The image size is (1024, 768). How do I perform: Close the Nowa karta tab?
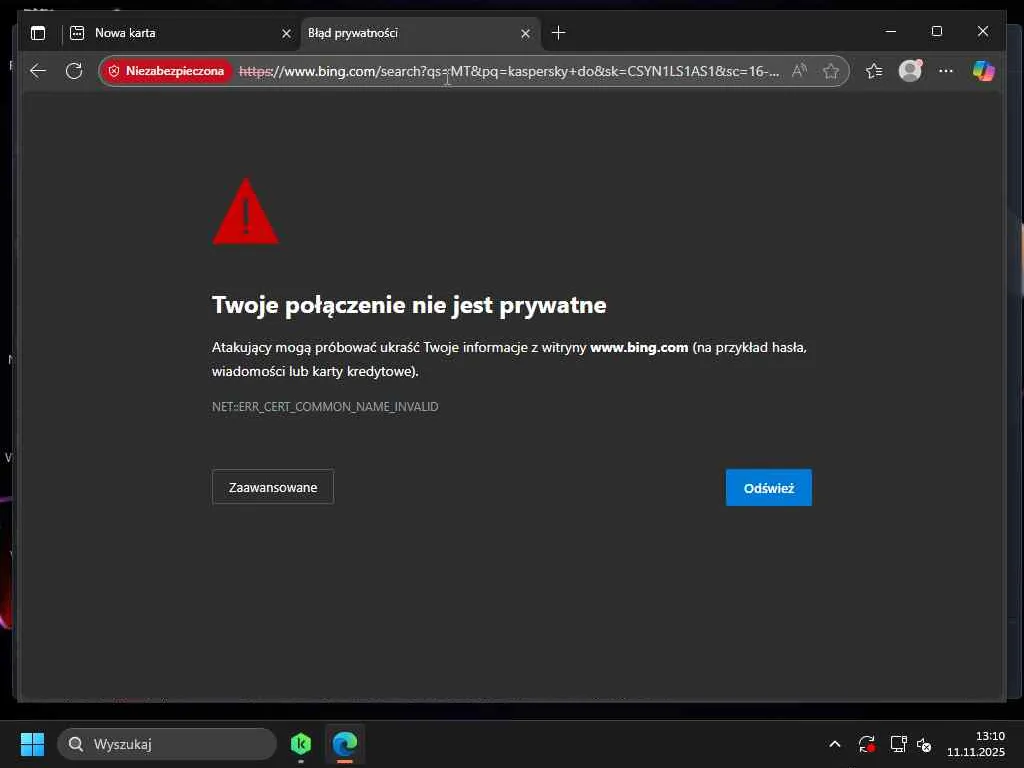[286, 33]
